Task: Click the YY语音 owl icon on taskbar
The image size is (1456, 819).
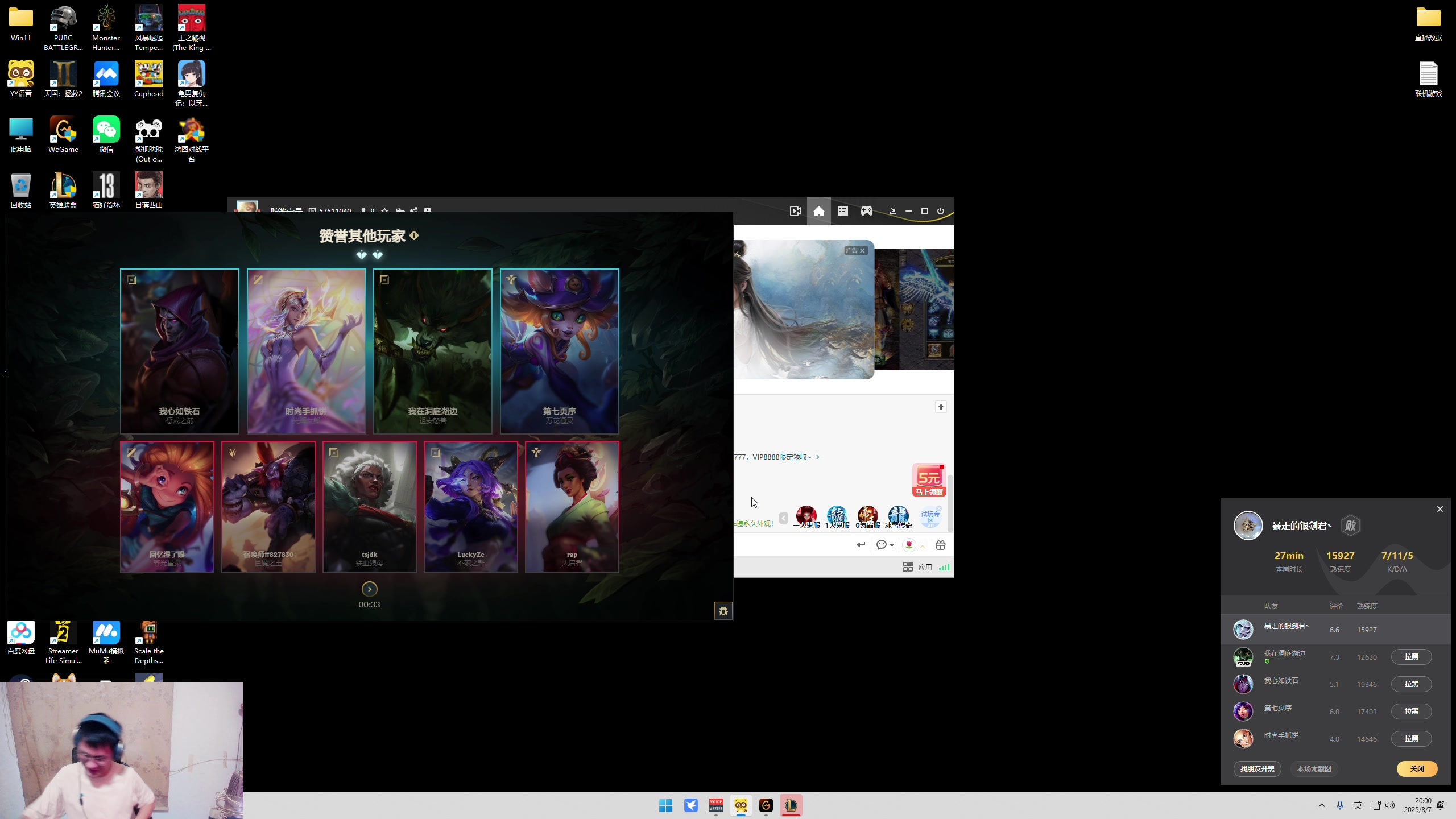Action: click(741, 805)
